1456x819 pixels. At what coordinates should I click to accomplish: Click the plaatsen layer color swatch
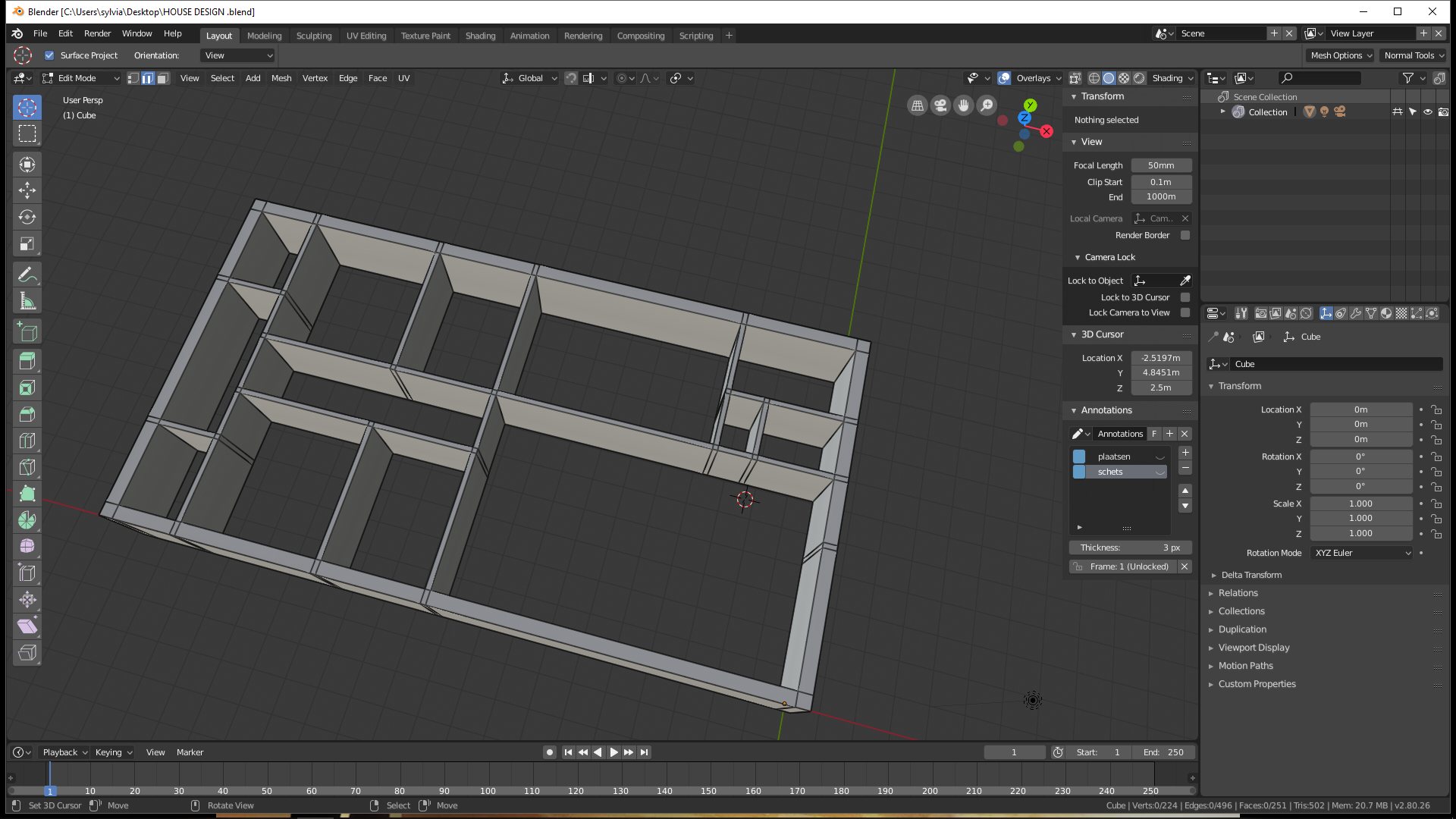tap(1079, 457)
